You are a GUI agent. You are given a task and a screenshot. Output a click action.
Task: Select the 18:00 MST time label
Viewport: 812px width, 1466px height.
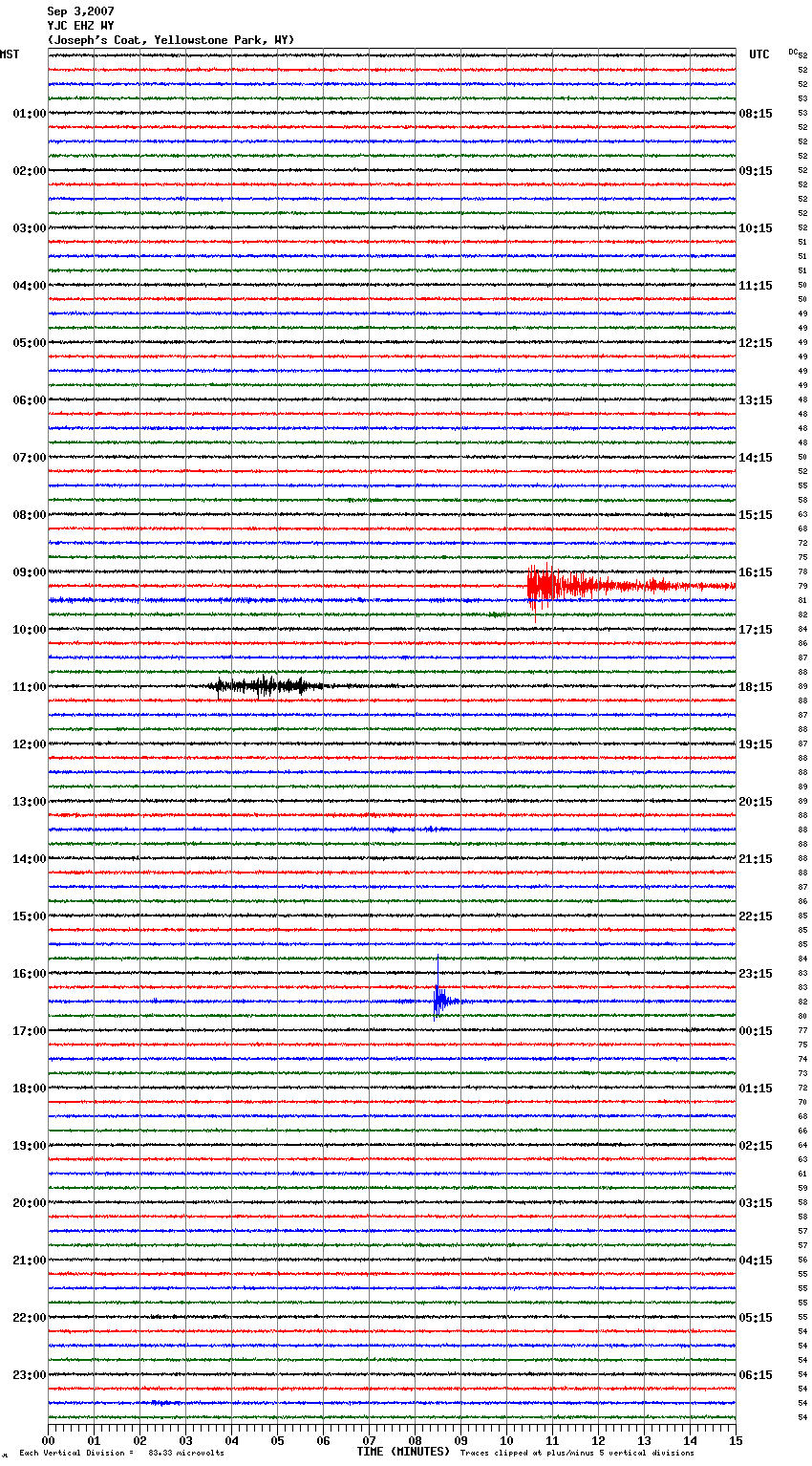pyautogui.click(x=30, y=1089)
